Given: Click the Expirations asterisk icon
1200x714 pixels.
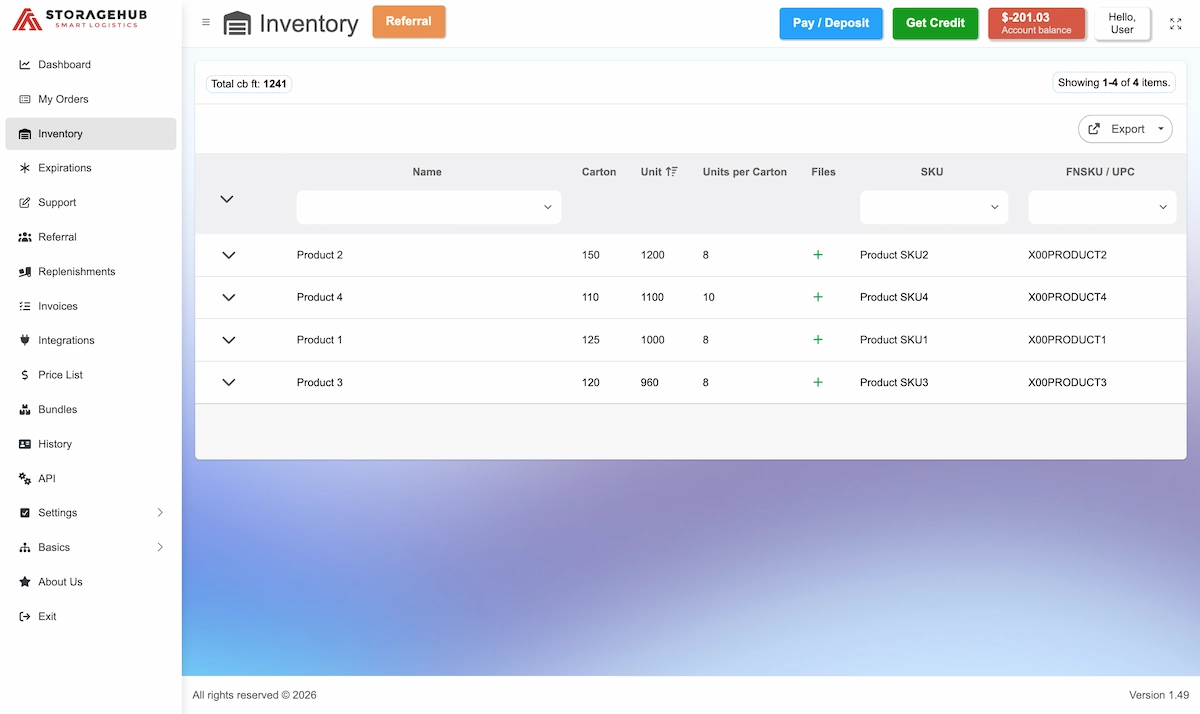Looking at the screenshot, I should click(25, 168).
